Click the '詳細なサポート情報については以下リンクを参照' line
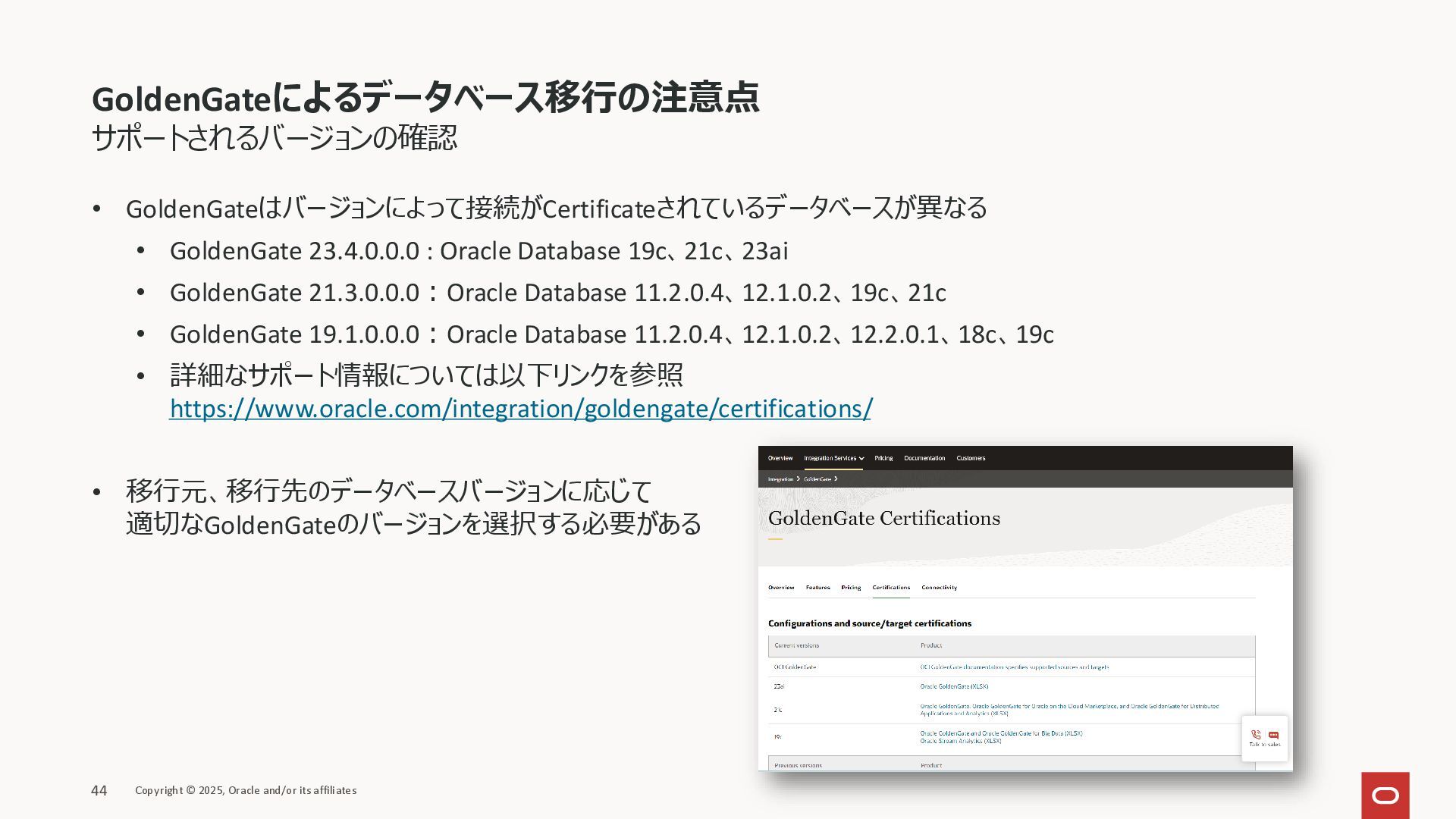 (x=426, y=375)
